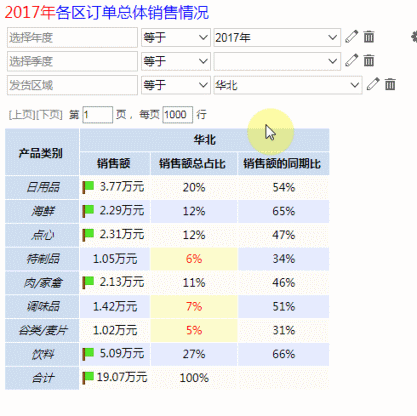The width and height of the screenshot is (417, 416).
Task: Click the 选择季度 field name box
Action: (x=72, y=61)
